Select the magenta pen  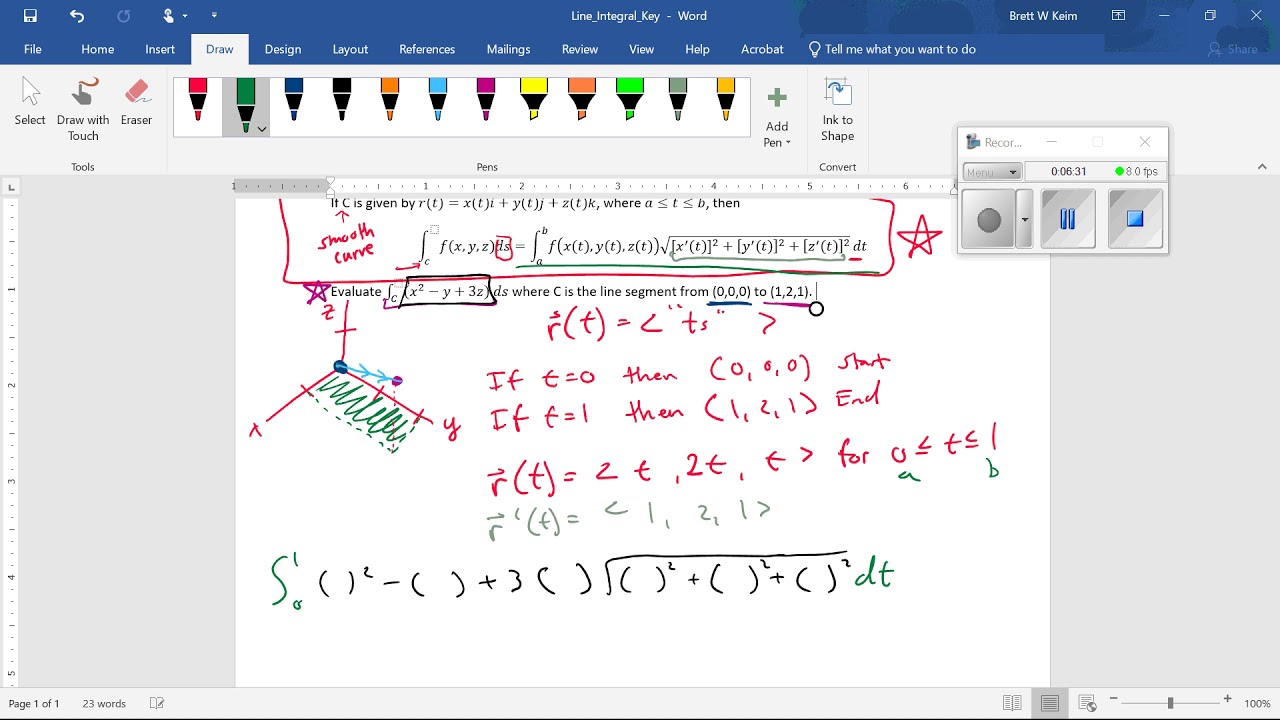click(x=486, y=100)
